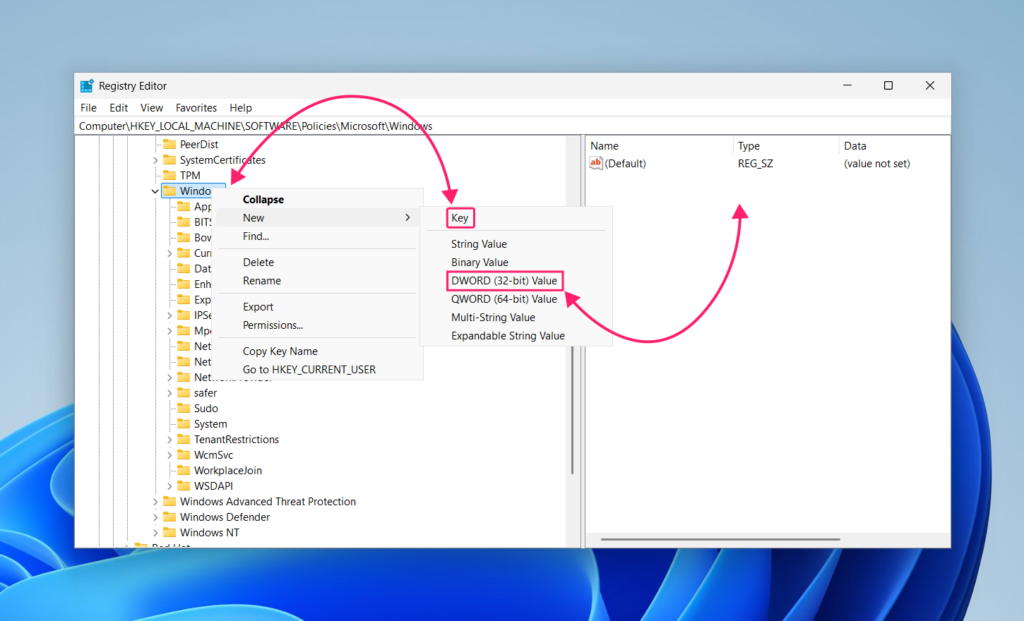
Task: Select the WorkplaceJoin tree entry
Action: click(227, 470)
